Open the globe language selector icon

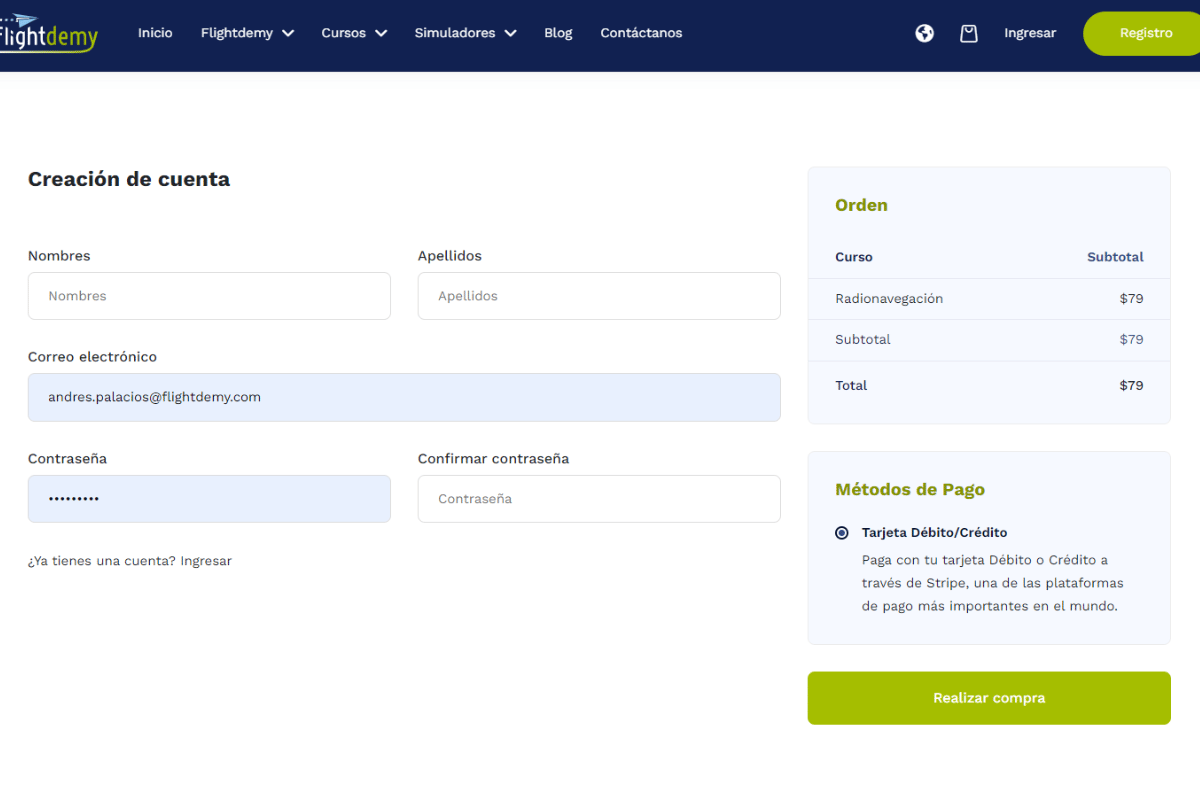pos(925,33)
